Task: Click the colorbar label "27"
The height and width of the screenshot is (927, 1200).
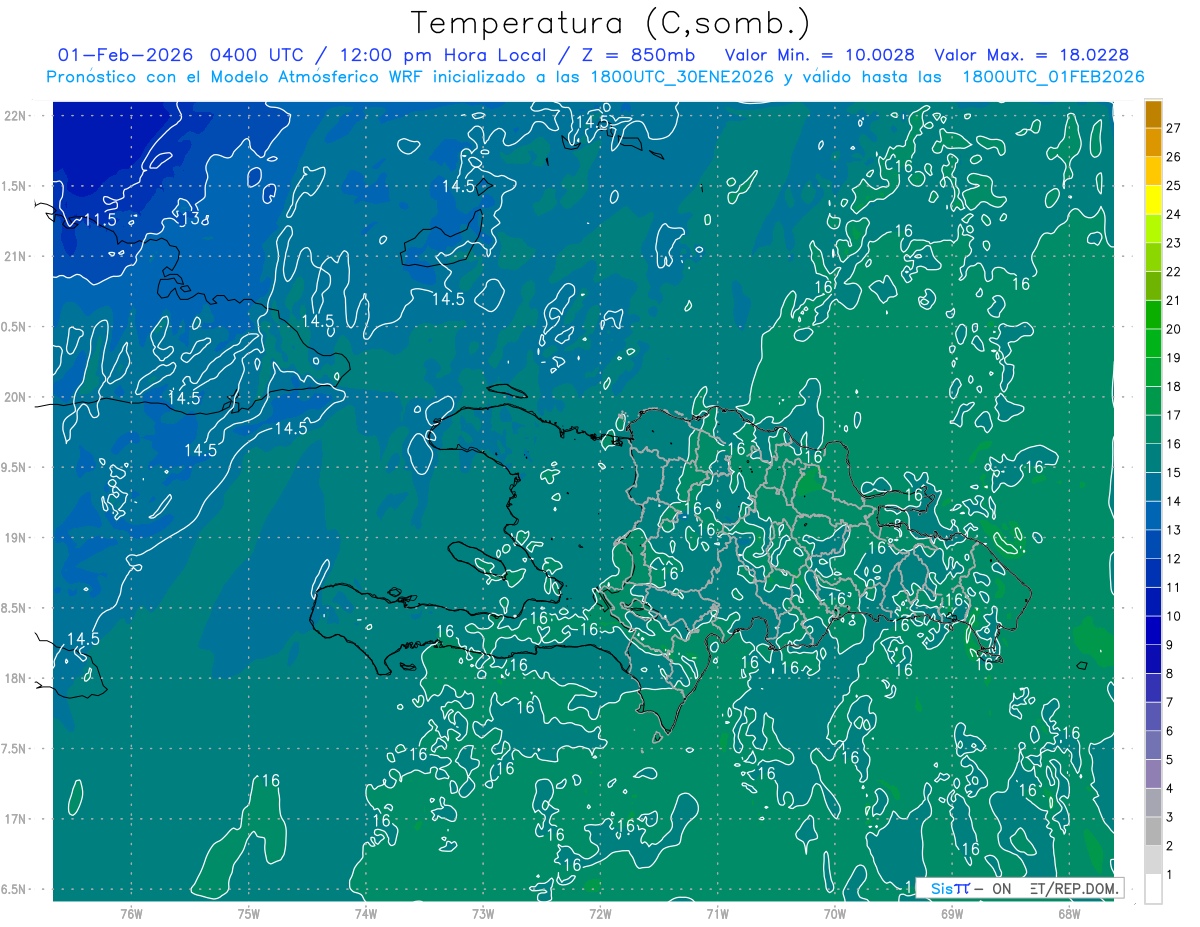Action: point(1173,128)
